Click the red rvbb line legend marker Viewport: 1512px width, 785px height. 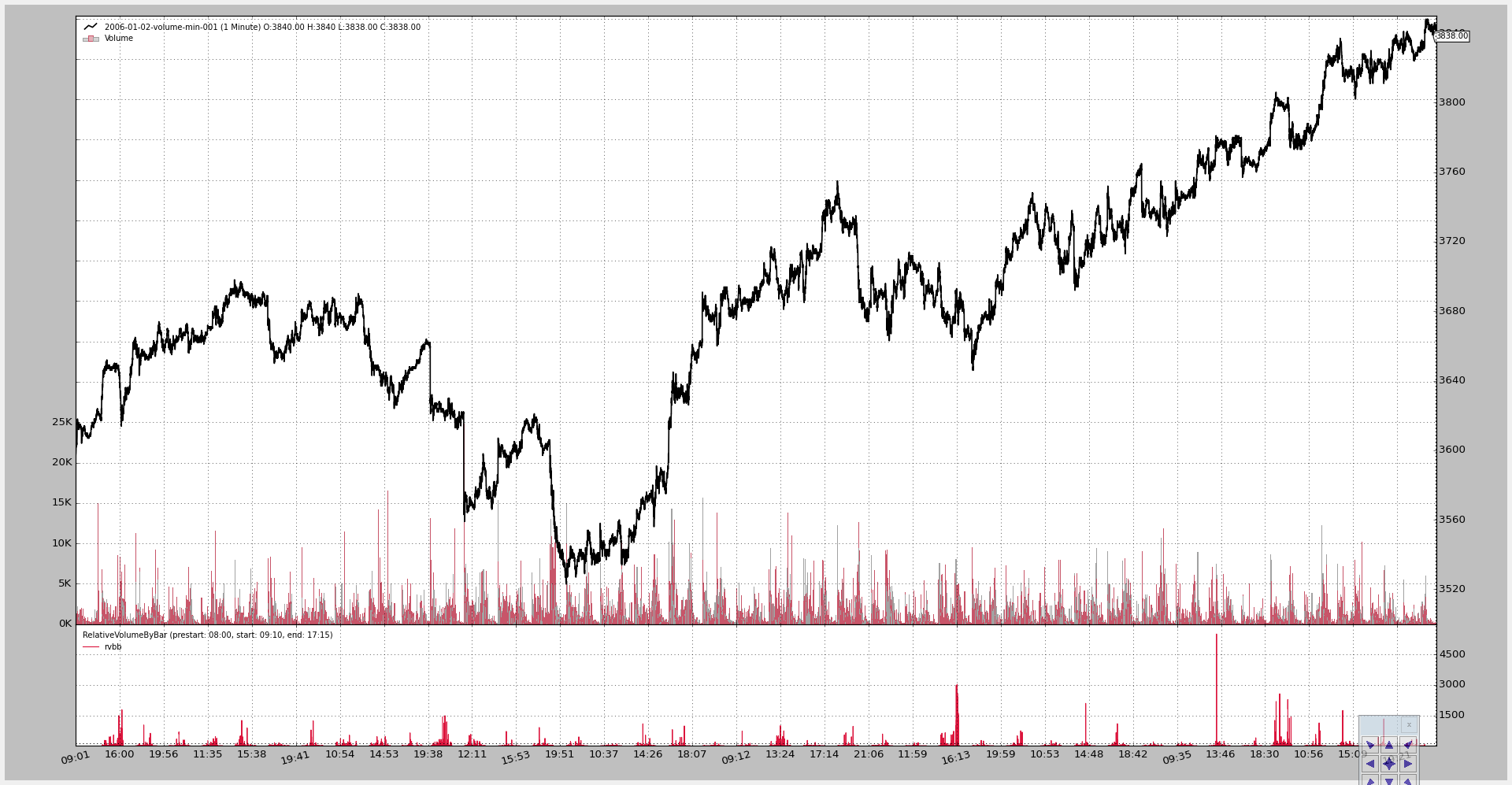click(91, 647)
